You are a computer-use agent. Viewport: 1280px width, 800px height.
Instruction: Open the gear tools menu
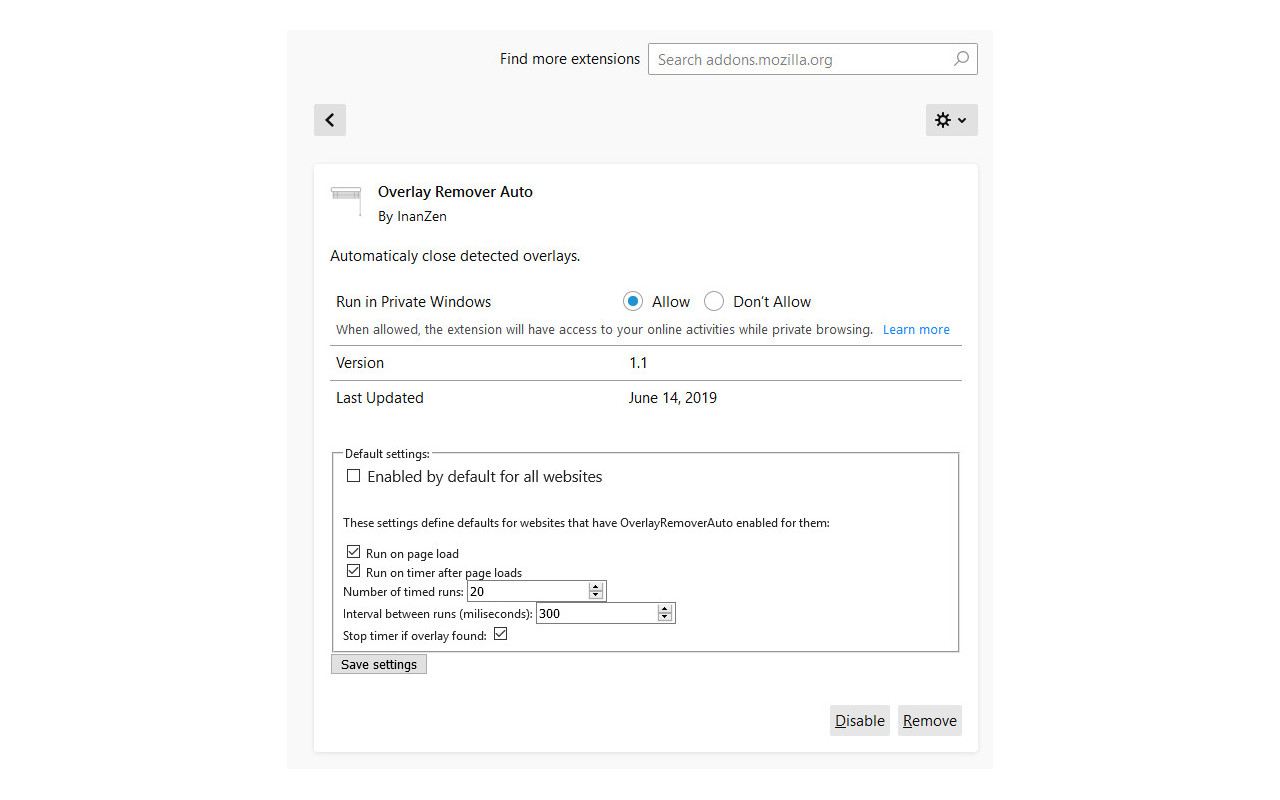click(951, 120)
